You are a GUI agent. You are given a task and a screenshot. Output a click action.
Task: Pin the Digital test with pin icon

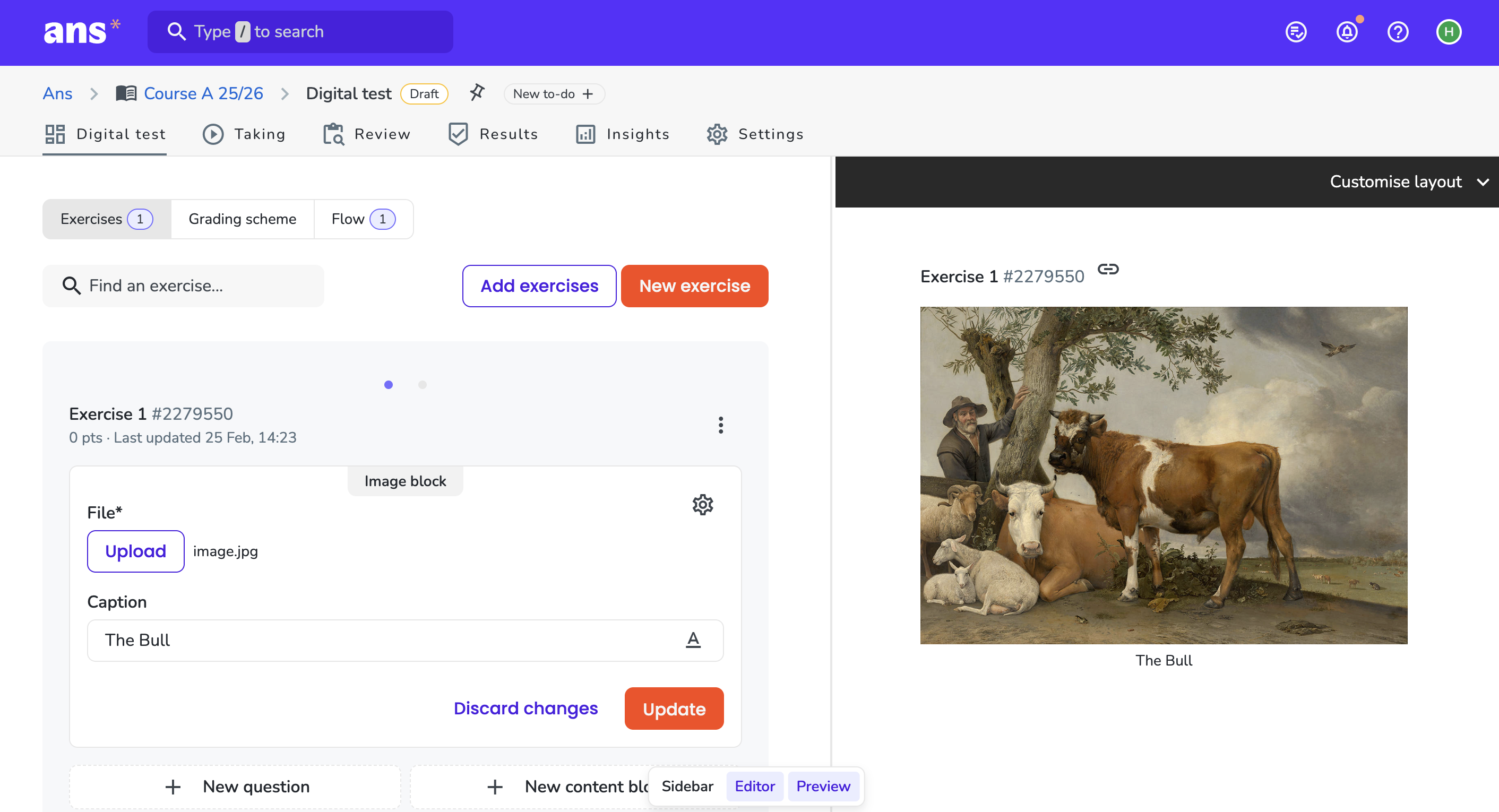click(x=477, y=92)
